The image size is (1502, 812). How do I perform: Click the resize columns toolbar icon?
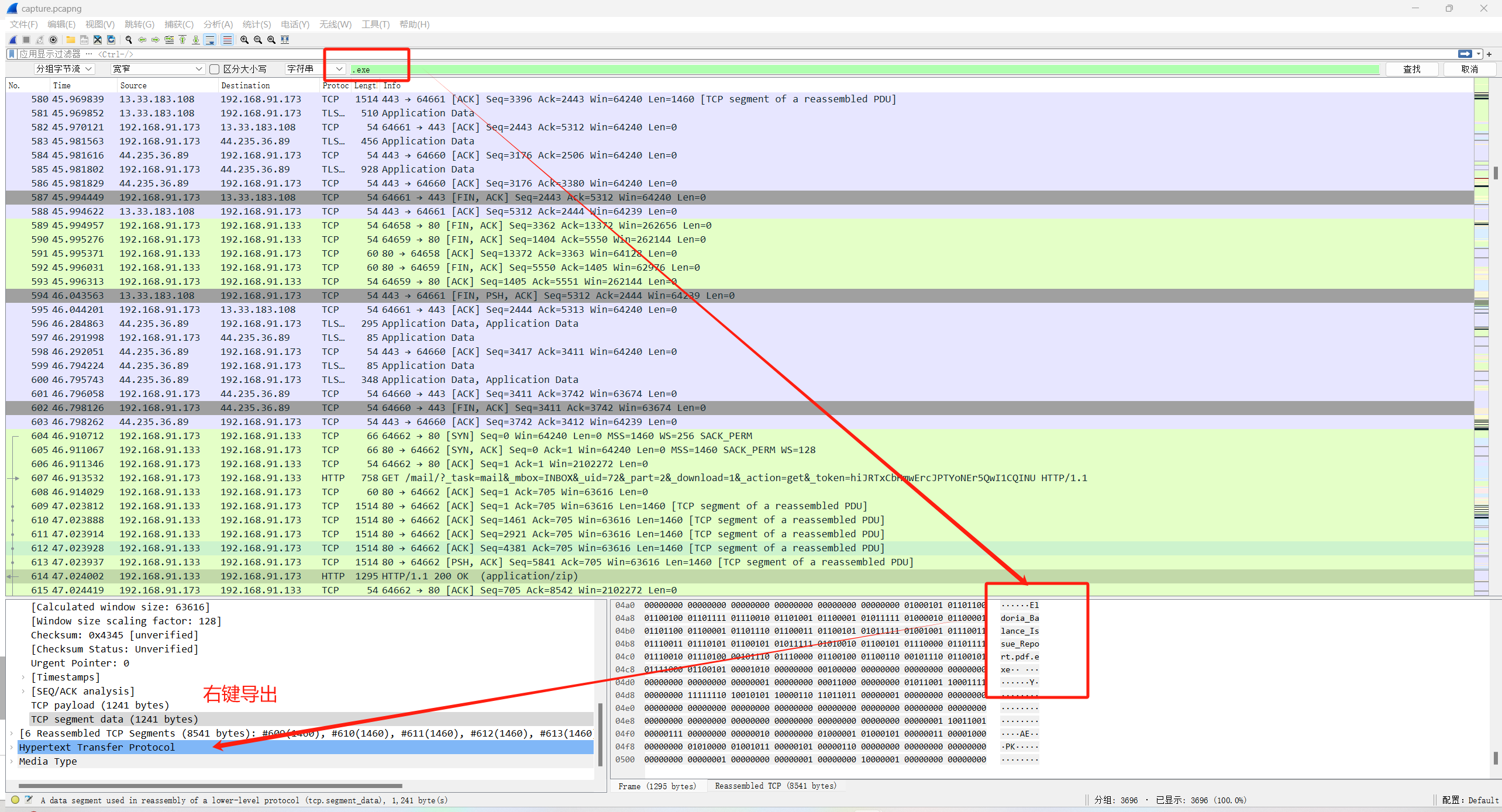pyautogui.click(x=285, y=40)
